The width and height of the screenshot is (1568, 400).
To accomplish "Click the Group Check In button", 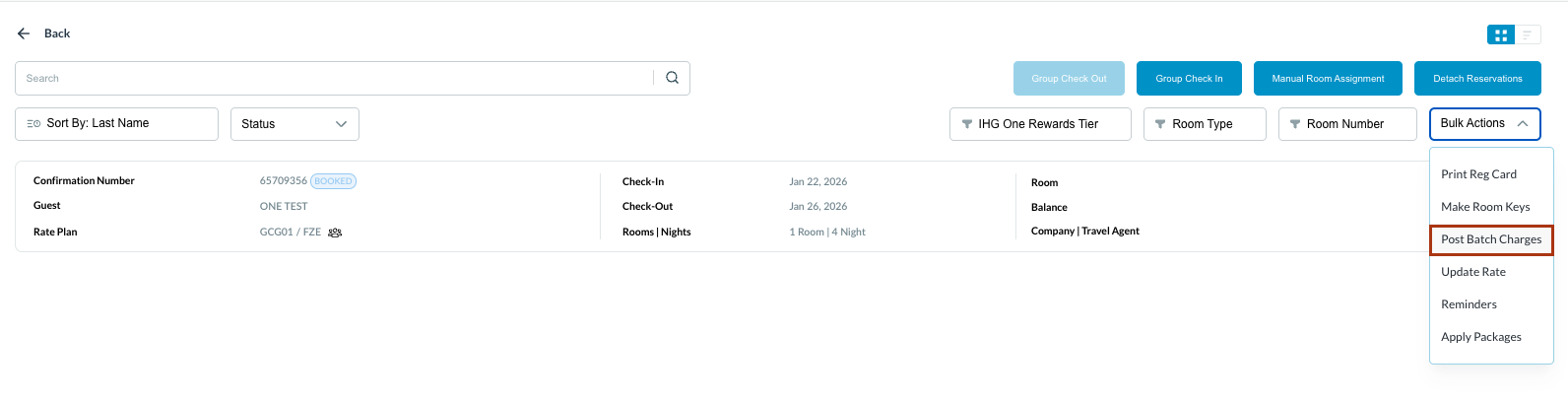I will click(x=1189, y=79).
